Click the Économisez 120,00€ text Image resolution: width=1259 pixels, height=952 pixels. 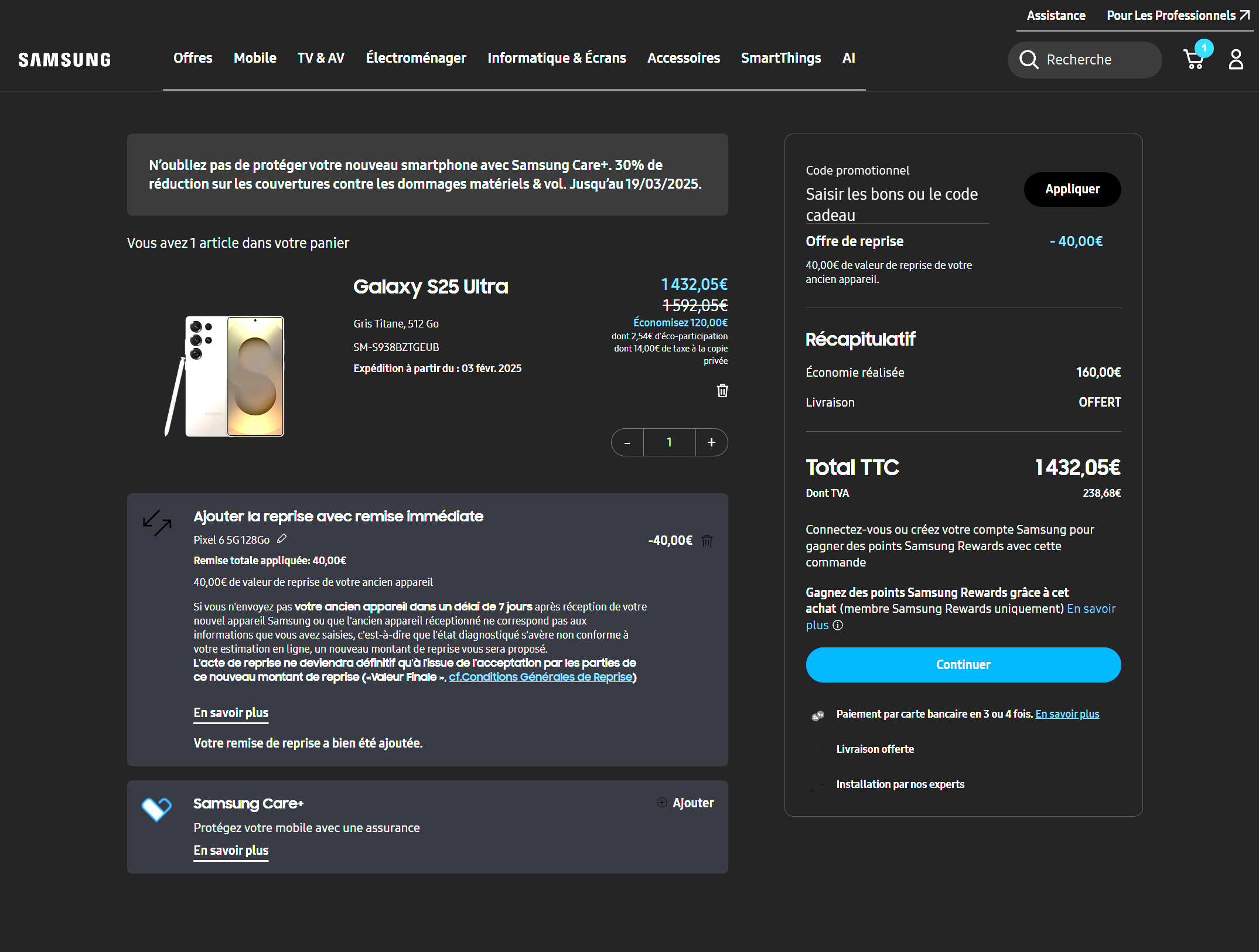point(680,323)
